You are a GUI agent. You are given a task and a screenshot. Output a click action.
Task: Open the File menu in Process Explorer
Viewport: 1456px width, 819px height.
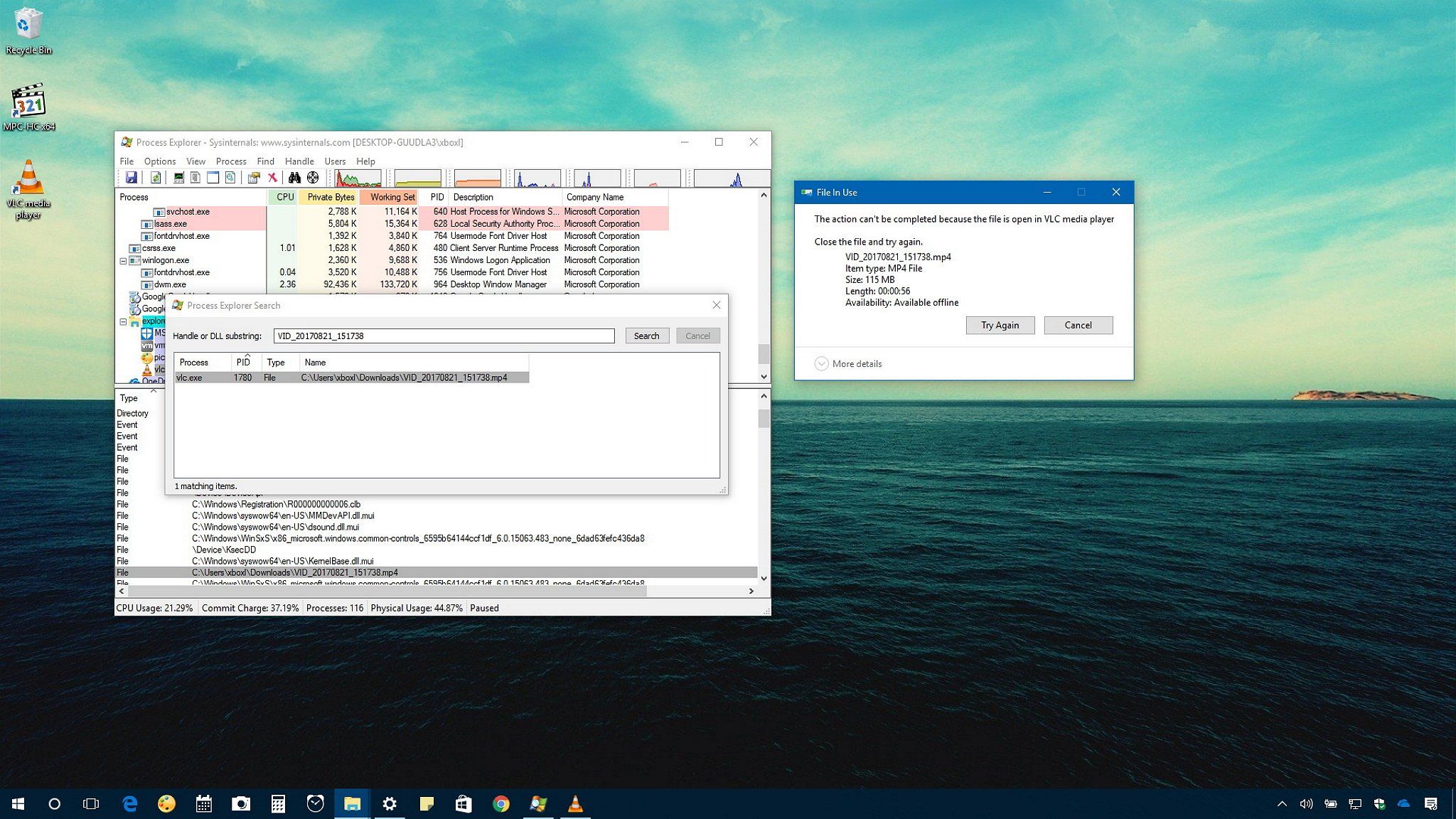127,161
